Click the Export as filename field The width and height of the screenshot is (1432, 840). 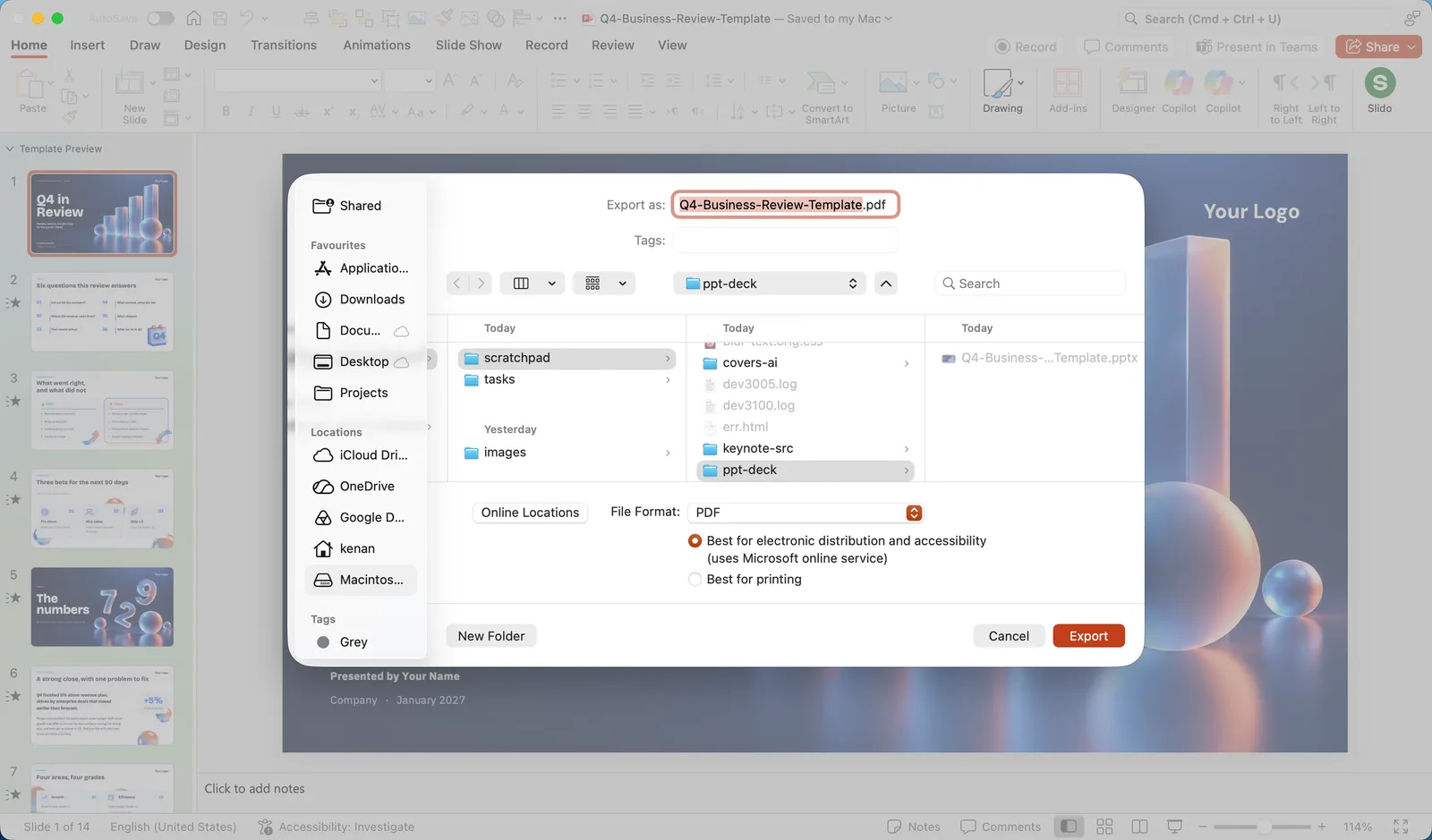point(785,205)
